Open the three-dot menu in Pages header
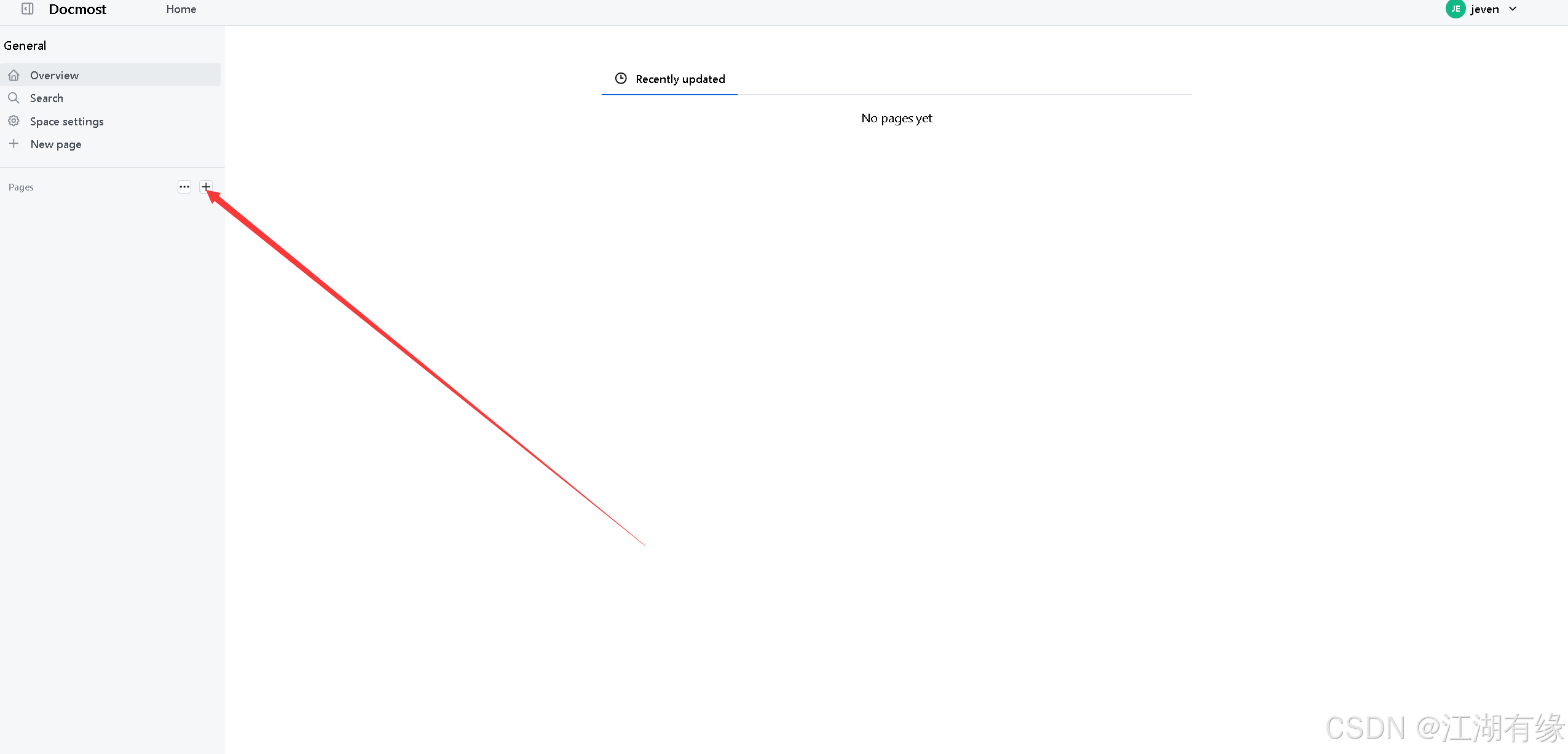The image size is (1568, 754). pos(184,187)
